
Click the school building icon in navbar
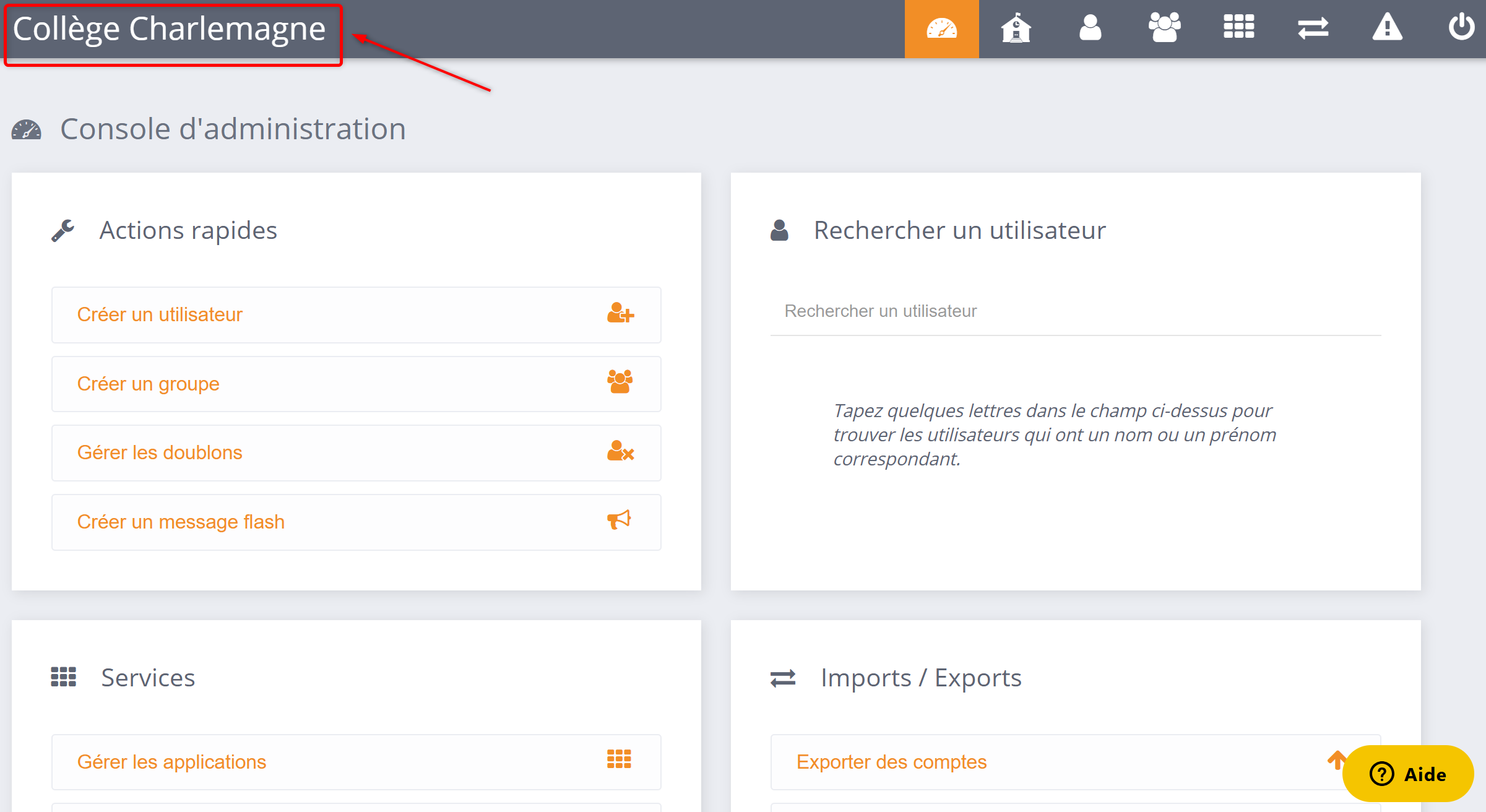[x=1016, y=28]
